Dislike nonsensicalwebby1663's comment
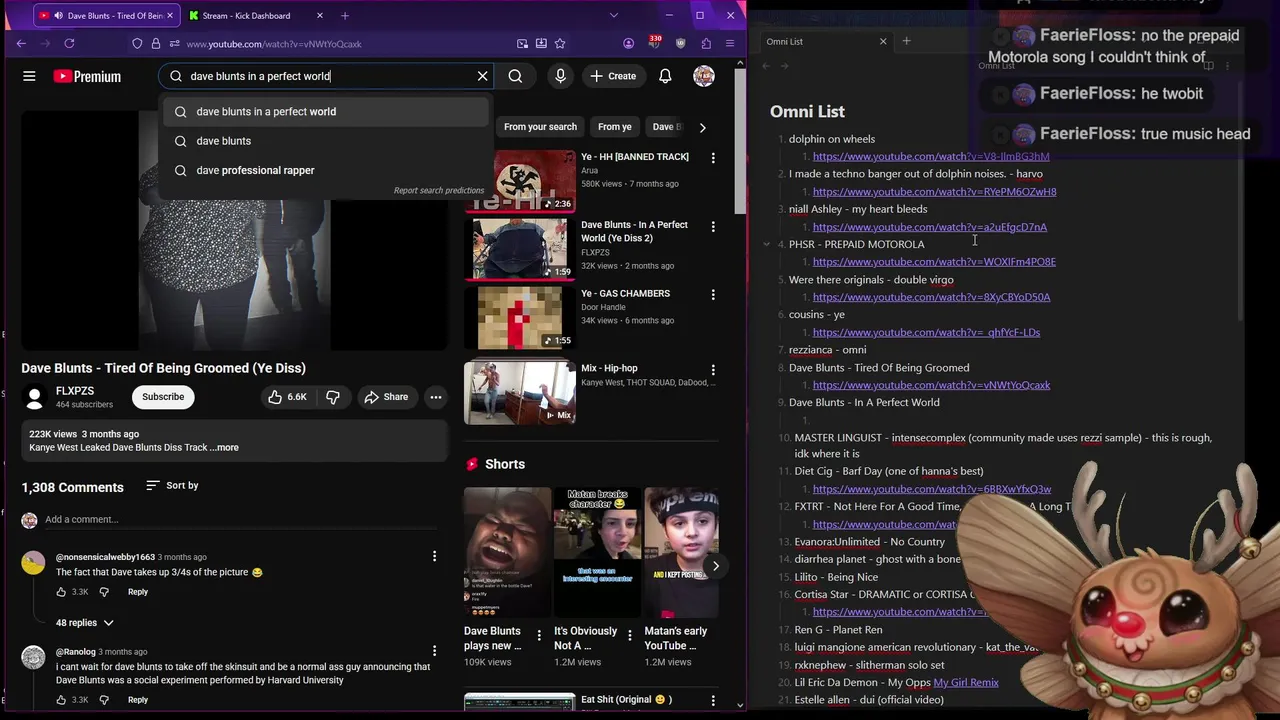 pos(103,592)
